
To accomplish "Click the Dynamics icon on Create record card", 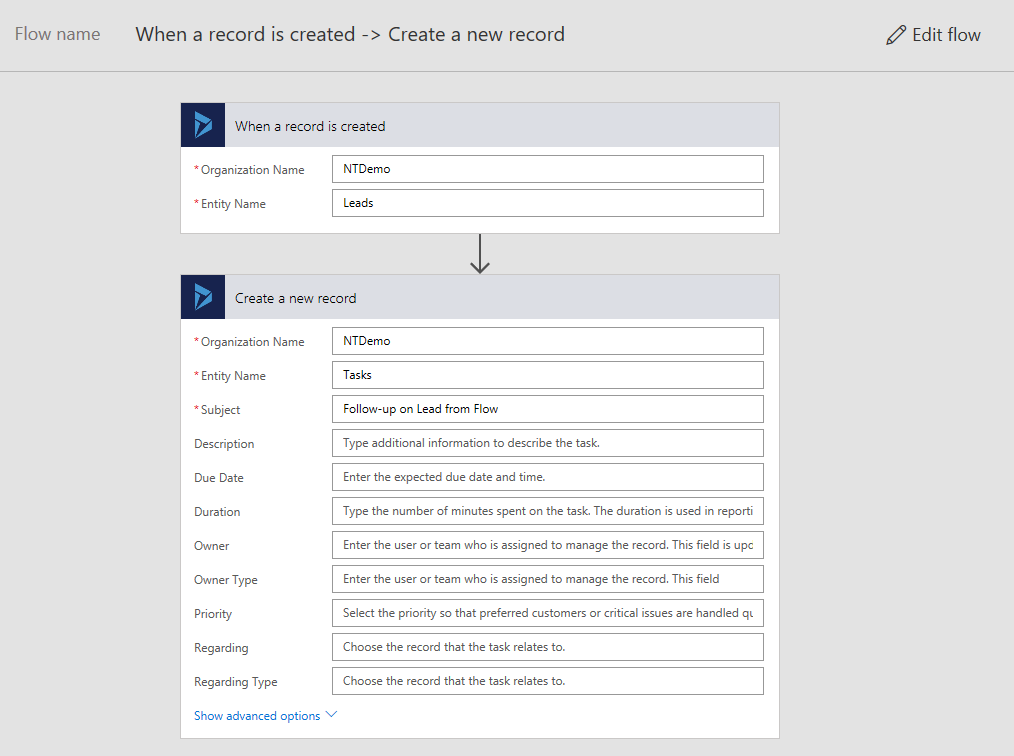I will [203, 297].
